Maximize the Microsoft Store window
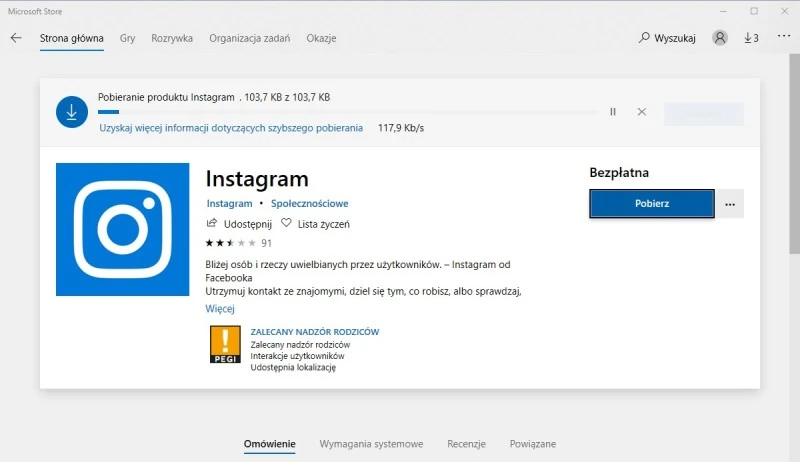Image resolution: width=800 pixels, height=462 pixels. tap(754, 11)
